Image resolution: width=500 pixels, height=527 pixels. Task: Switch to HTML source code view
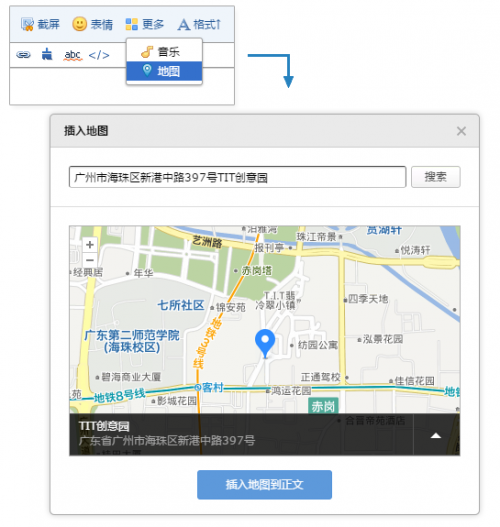tap(99, 55)
